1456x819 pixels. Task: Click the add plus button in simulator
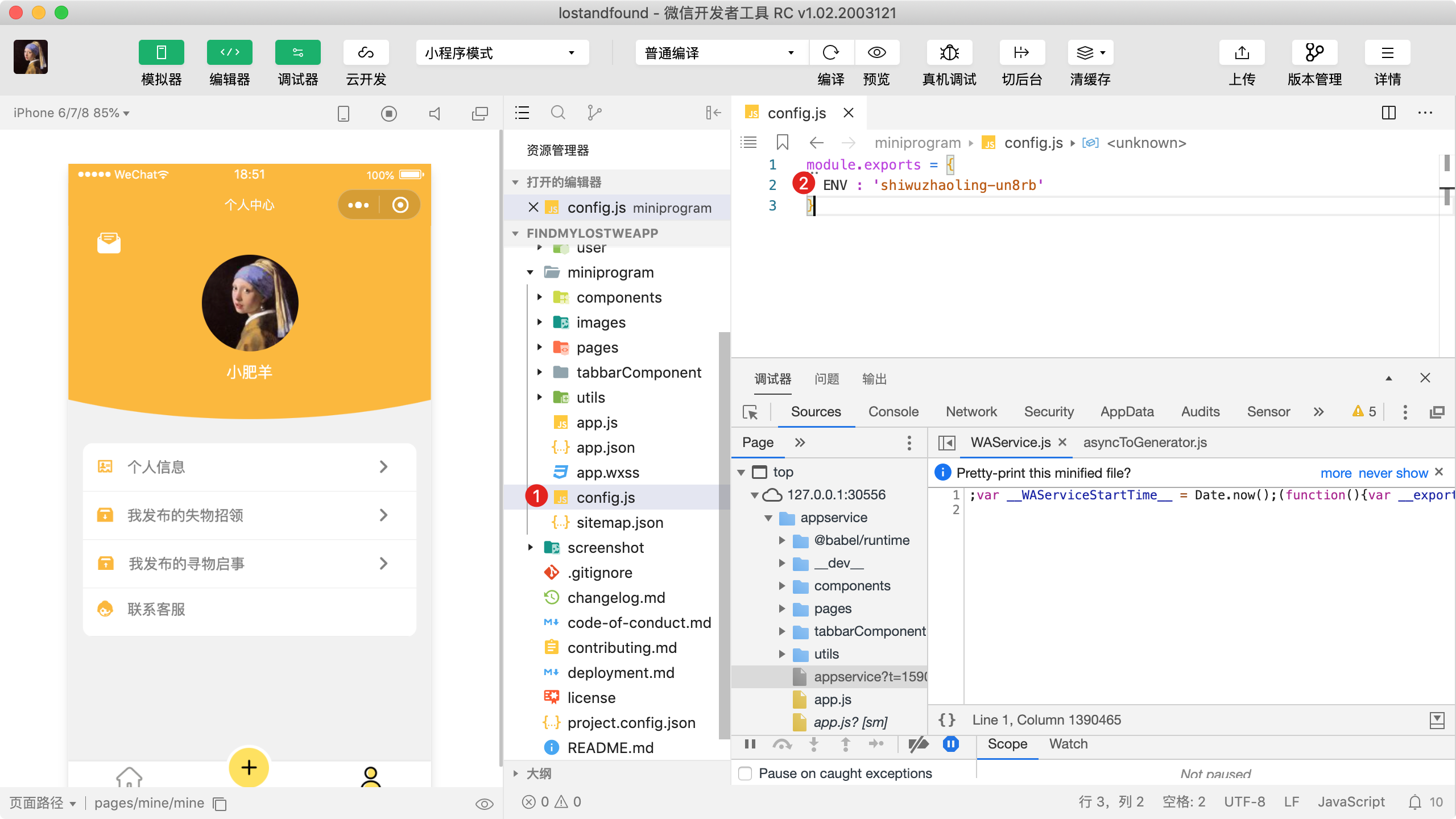[249, 767]
